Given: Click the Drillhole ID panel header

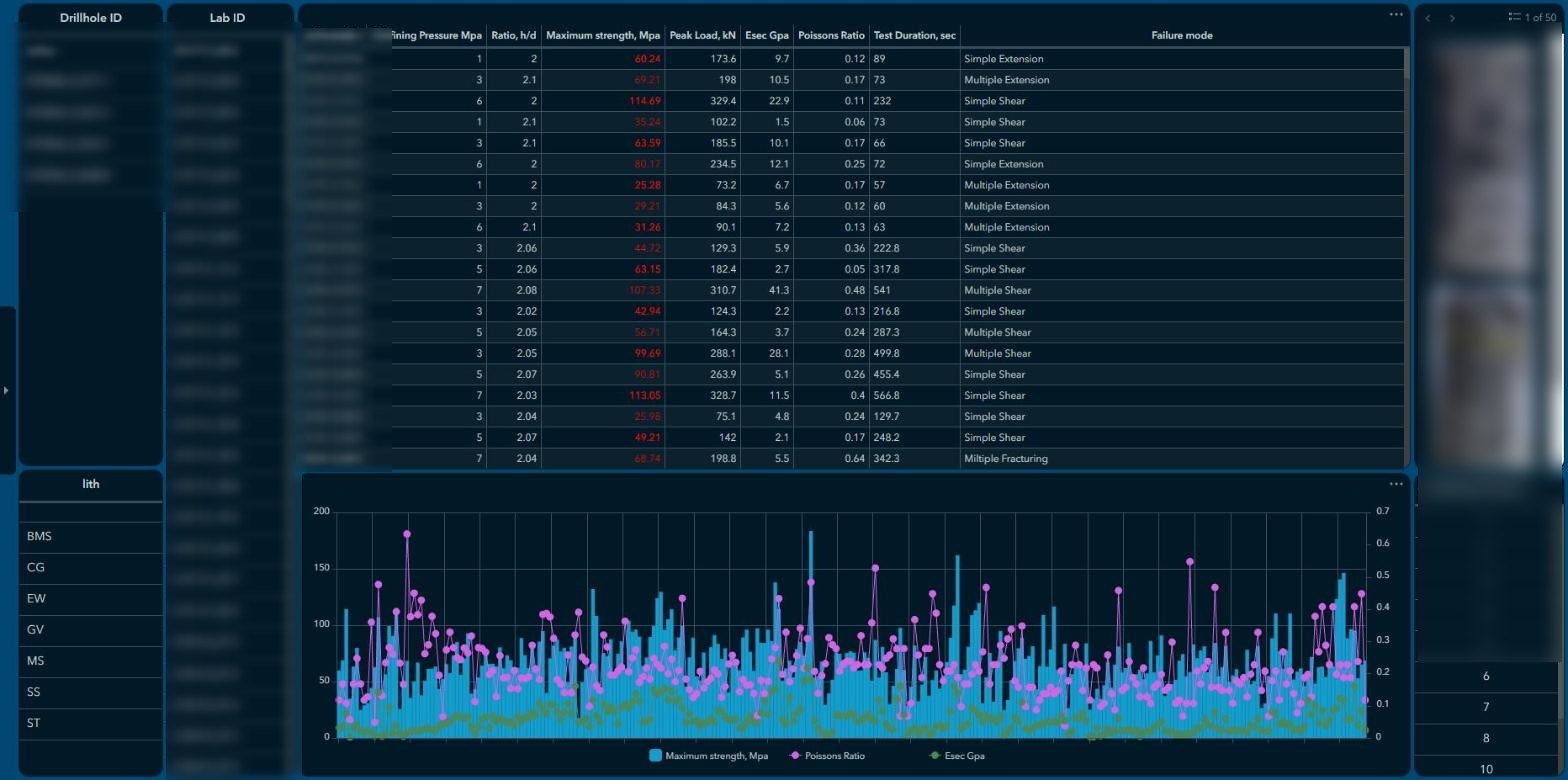Looking at the screenshot, I should coord(90,18).
